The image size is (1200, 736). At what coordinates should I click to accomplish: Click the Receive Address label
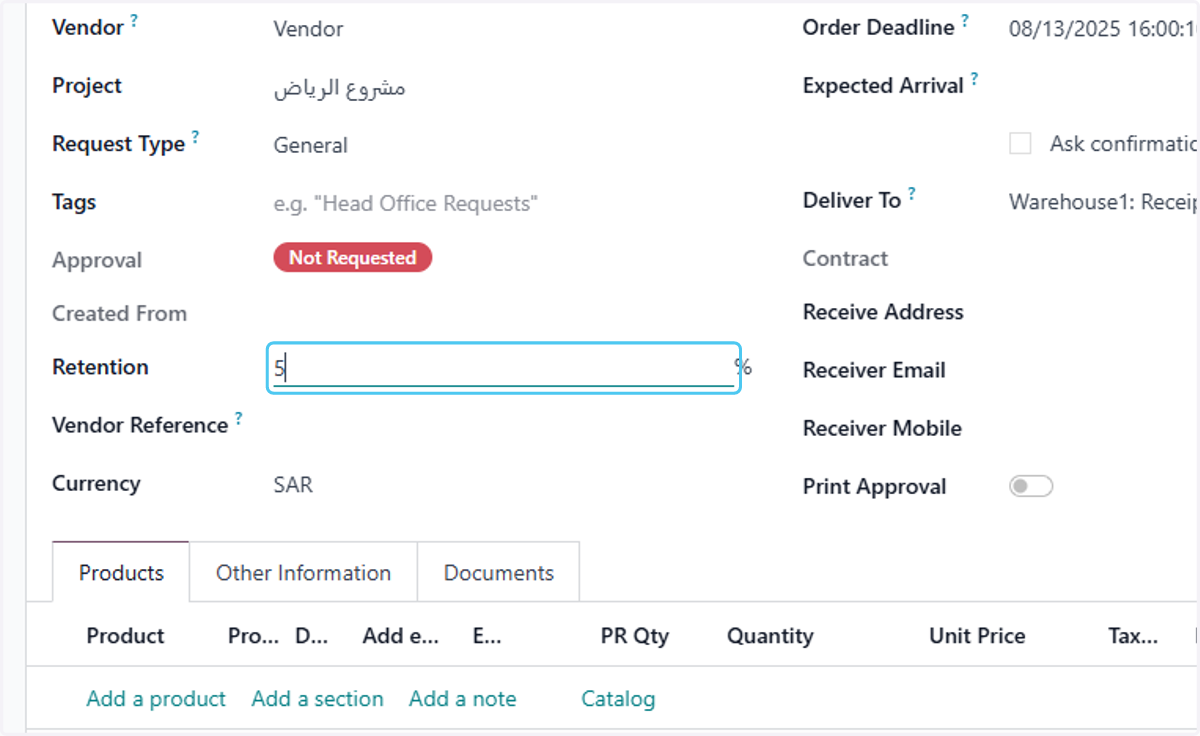[x=883, y=312]
